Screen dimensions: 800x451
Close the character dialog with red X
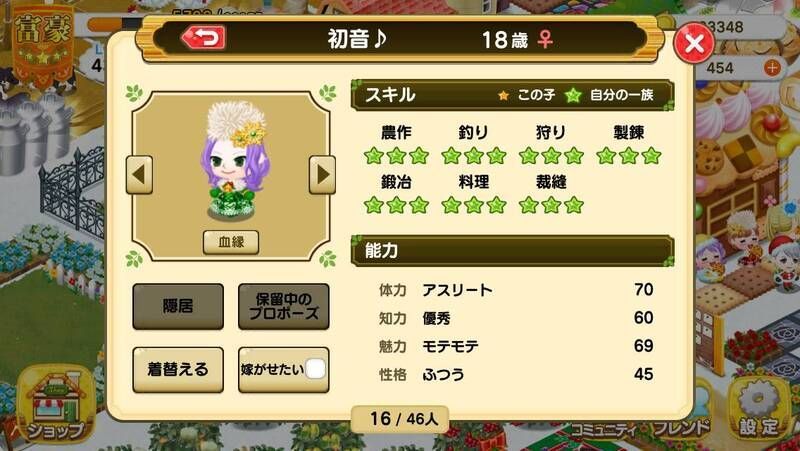[x=694, y=43]
